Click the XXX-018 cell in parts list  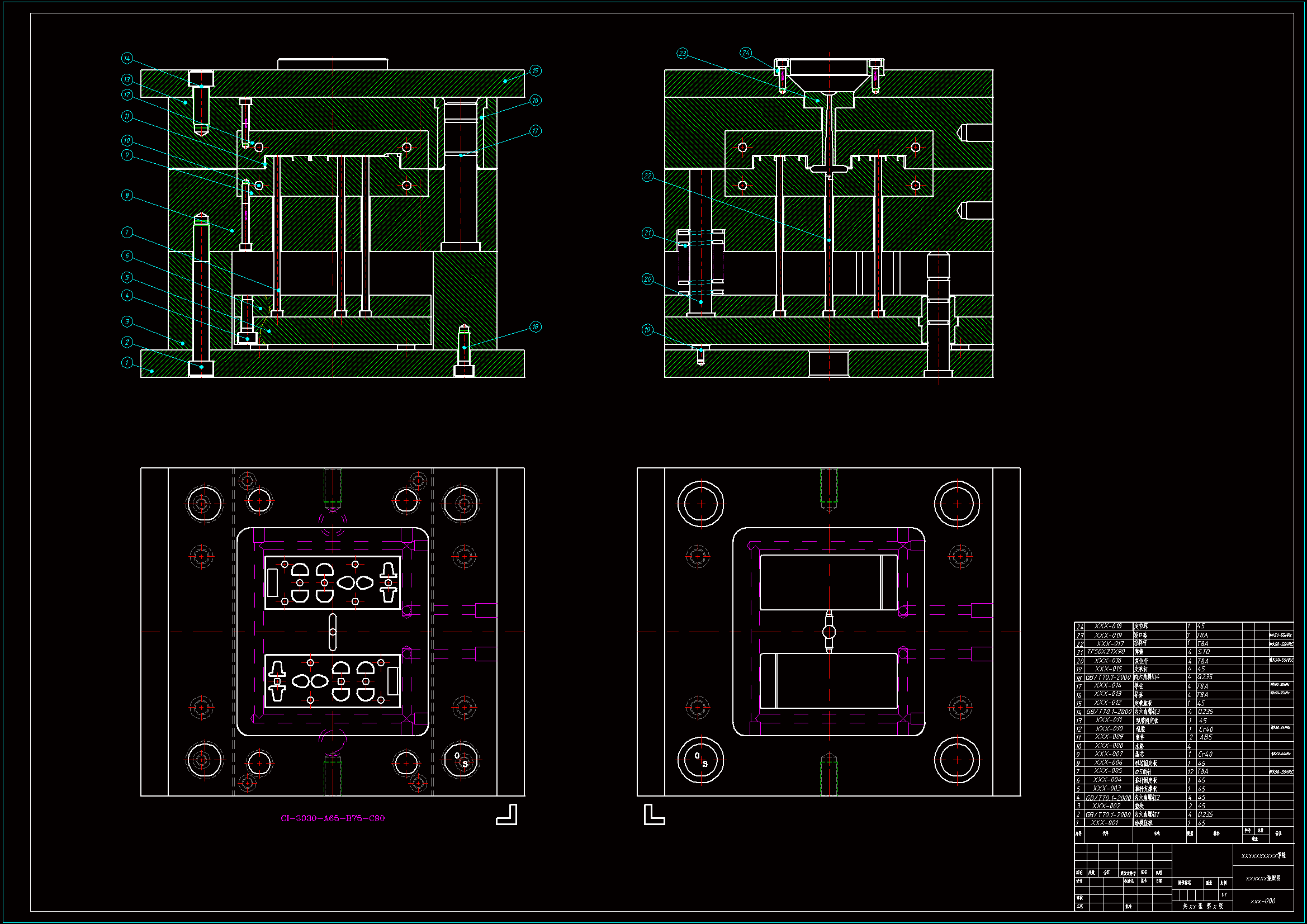tap(1108, 626)
